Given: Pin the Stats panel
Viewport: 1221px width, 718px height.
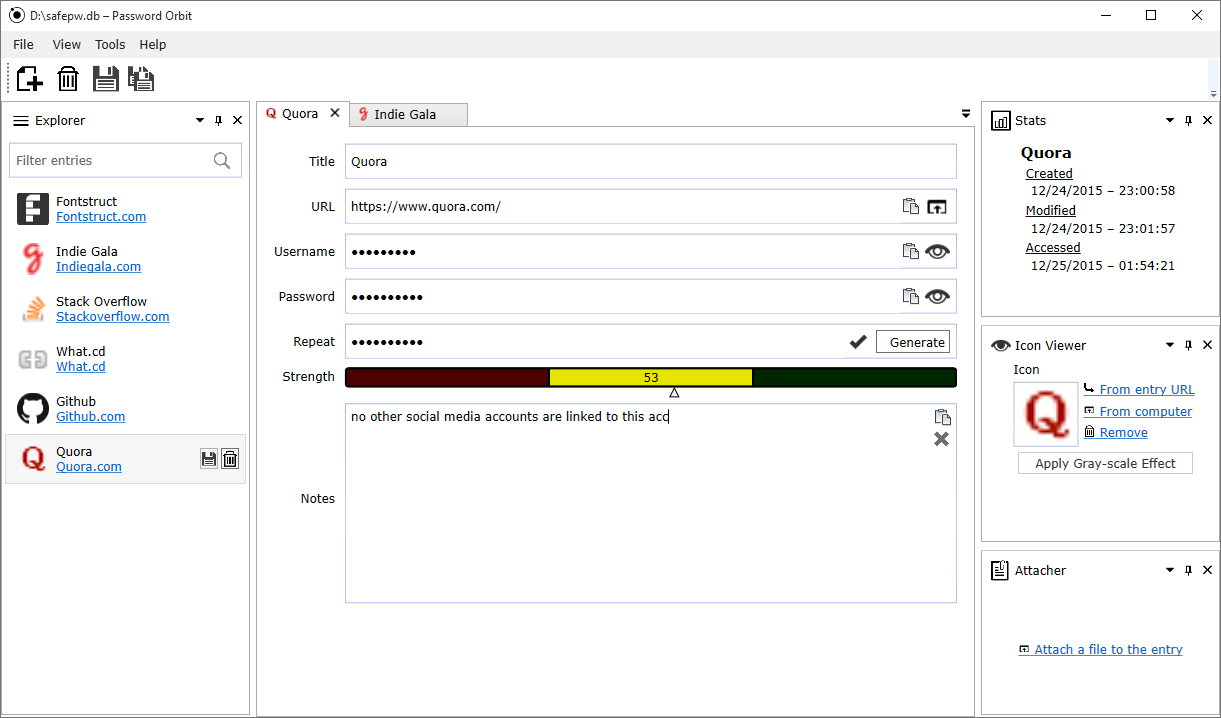Looking at the screenshot, I should 1189,121.
